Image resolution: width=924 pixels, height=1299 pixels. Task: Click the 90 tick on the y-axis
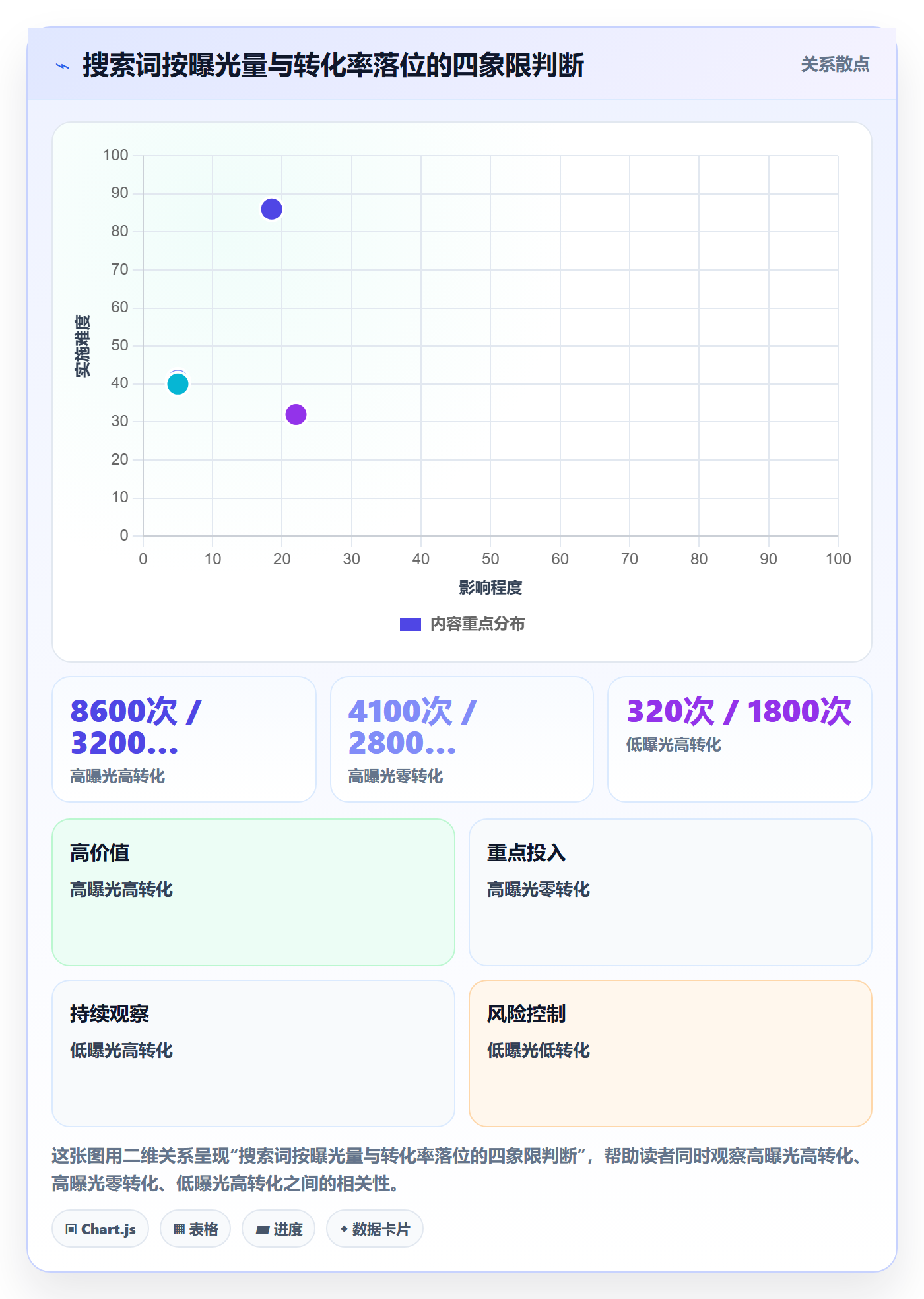click(119, 193)
